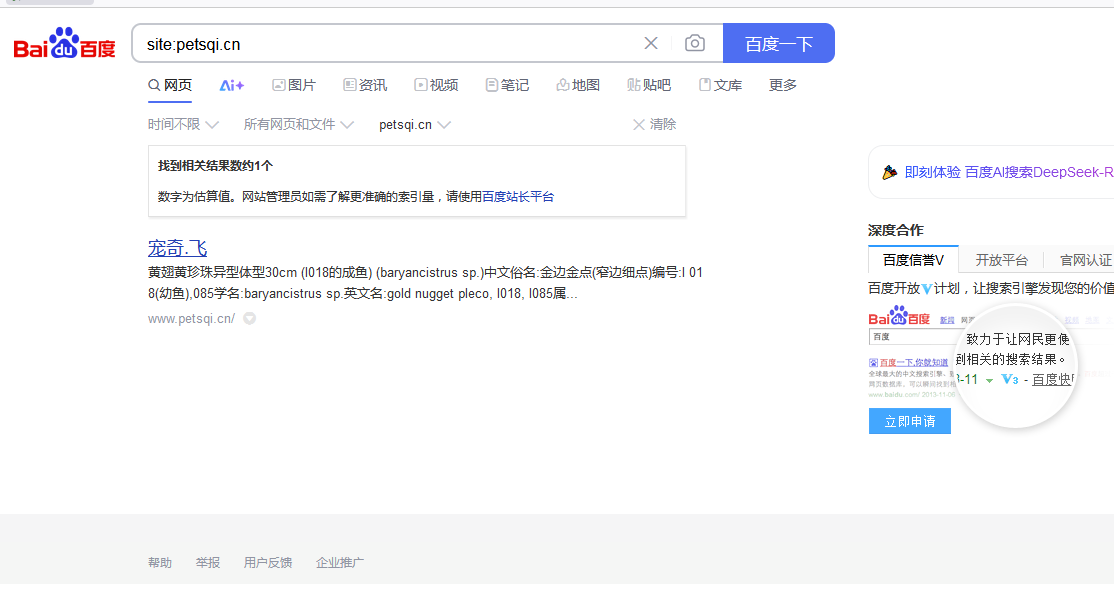
Task: Select the 网页 tab
Action: (x=170, y=85)
